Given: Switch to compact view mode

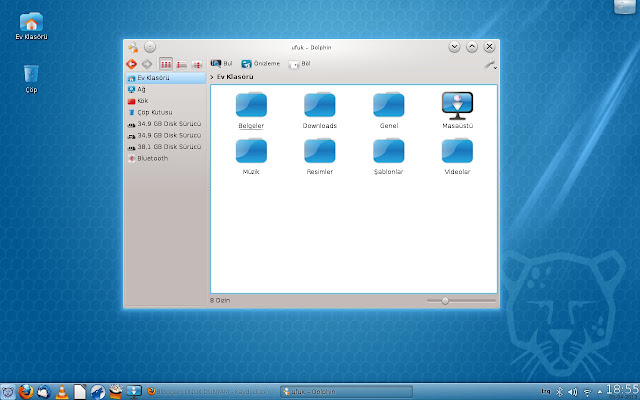Looking at the screenshot, I should 181,64.
